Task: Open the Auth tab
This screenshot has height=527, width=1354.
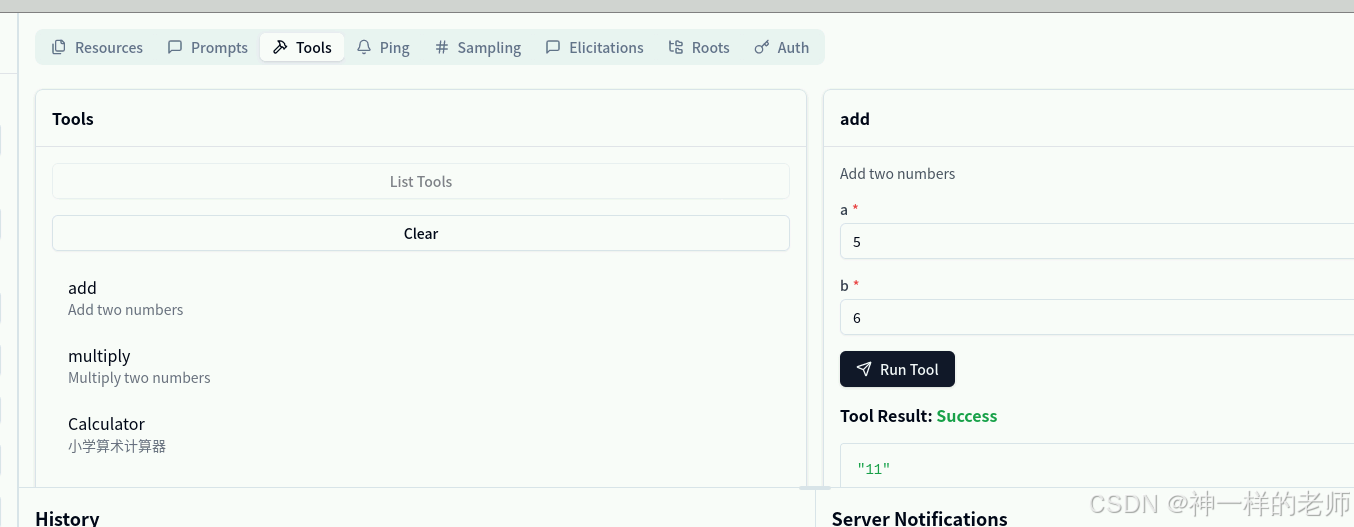Action: pos(782,47)
